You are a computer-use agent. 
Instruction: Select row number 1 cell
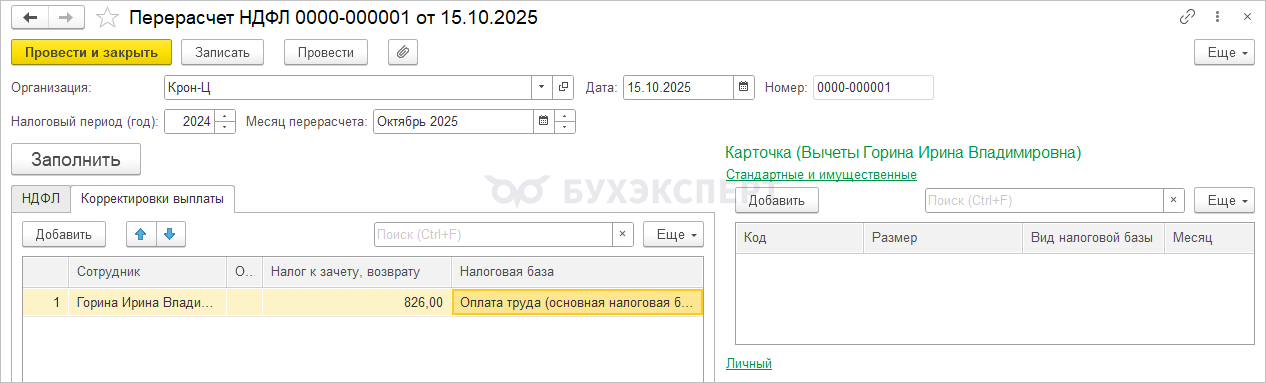pyautogui.click(x=45, y=303)
